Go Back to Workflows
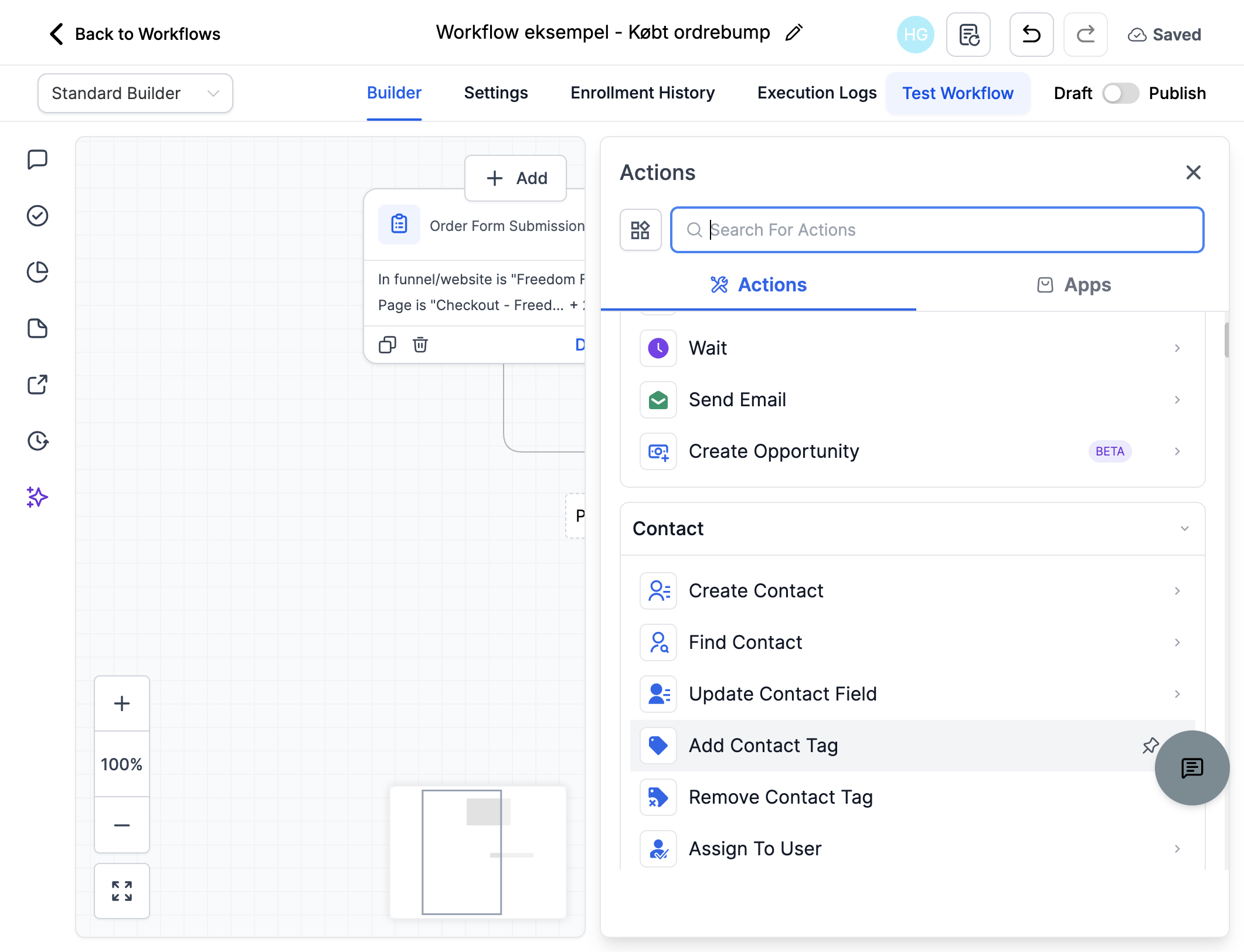1244x952 pixels. [135, 34]
